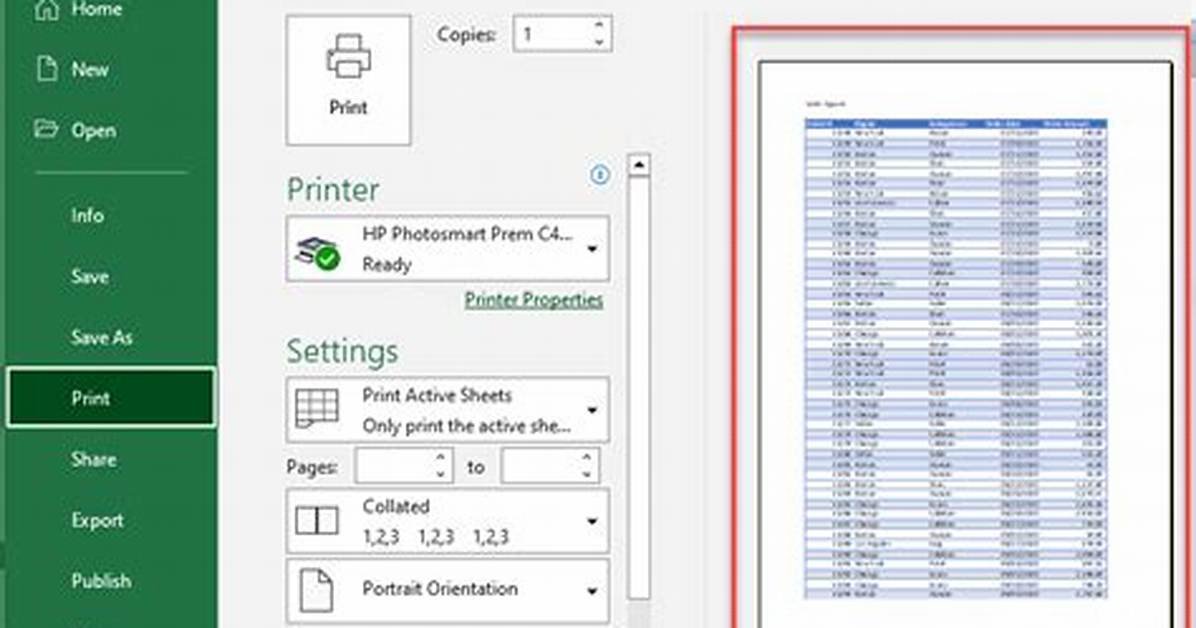Click the settings scrollbar up arrow
This screenshot has height=628, width=1196.
coord(639,165)
